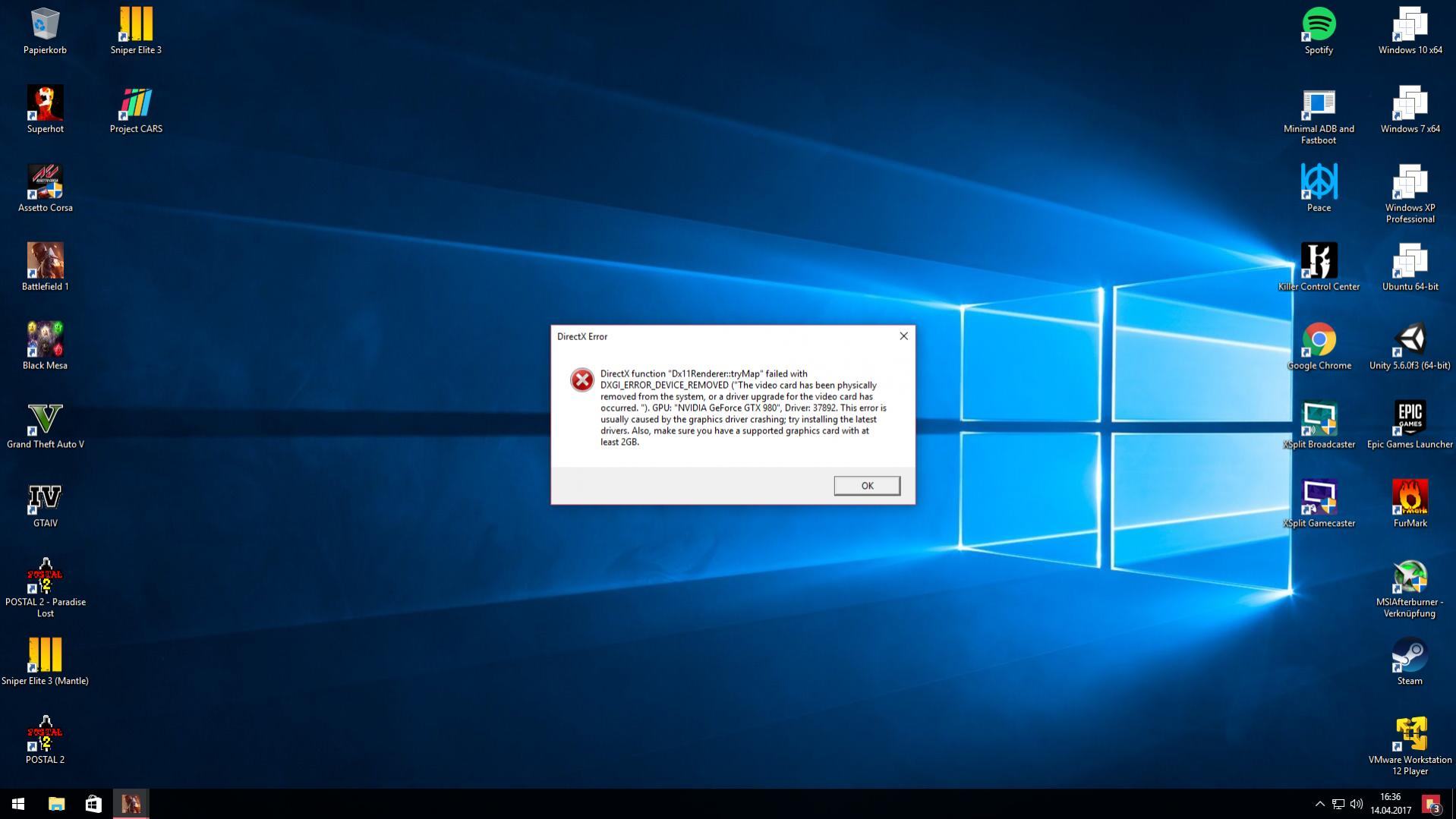Select the Grand Theft Auto V icon
The width and height of the screenshot is (1456, 819).
click(x=45, y=425)
